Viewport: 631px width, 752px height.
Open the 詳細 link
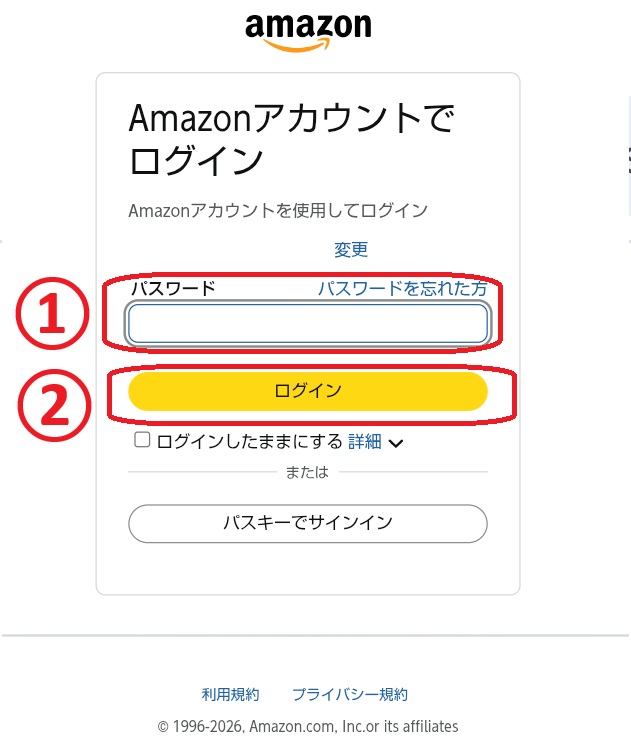coord(364,441)
